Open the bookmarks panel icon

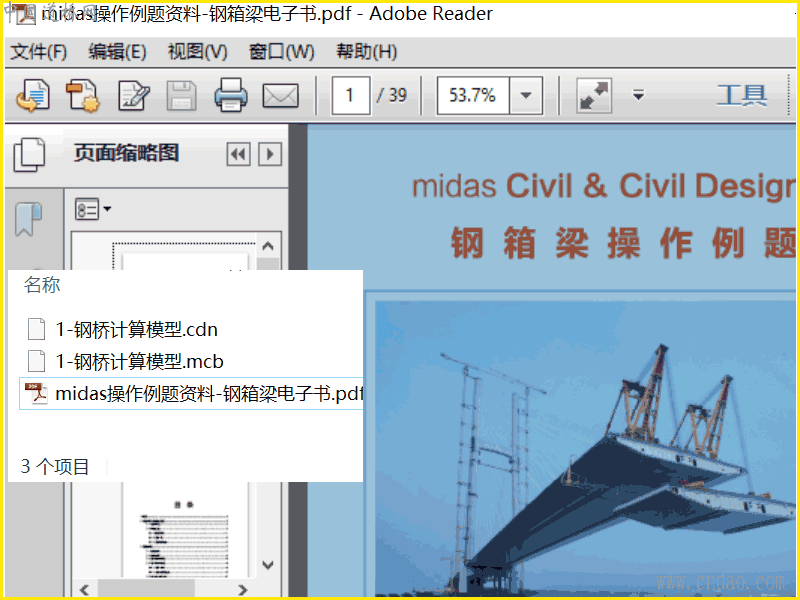click(x=28, y=219)
